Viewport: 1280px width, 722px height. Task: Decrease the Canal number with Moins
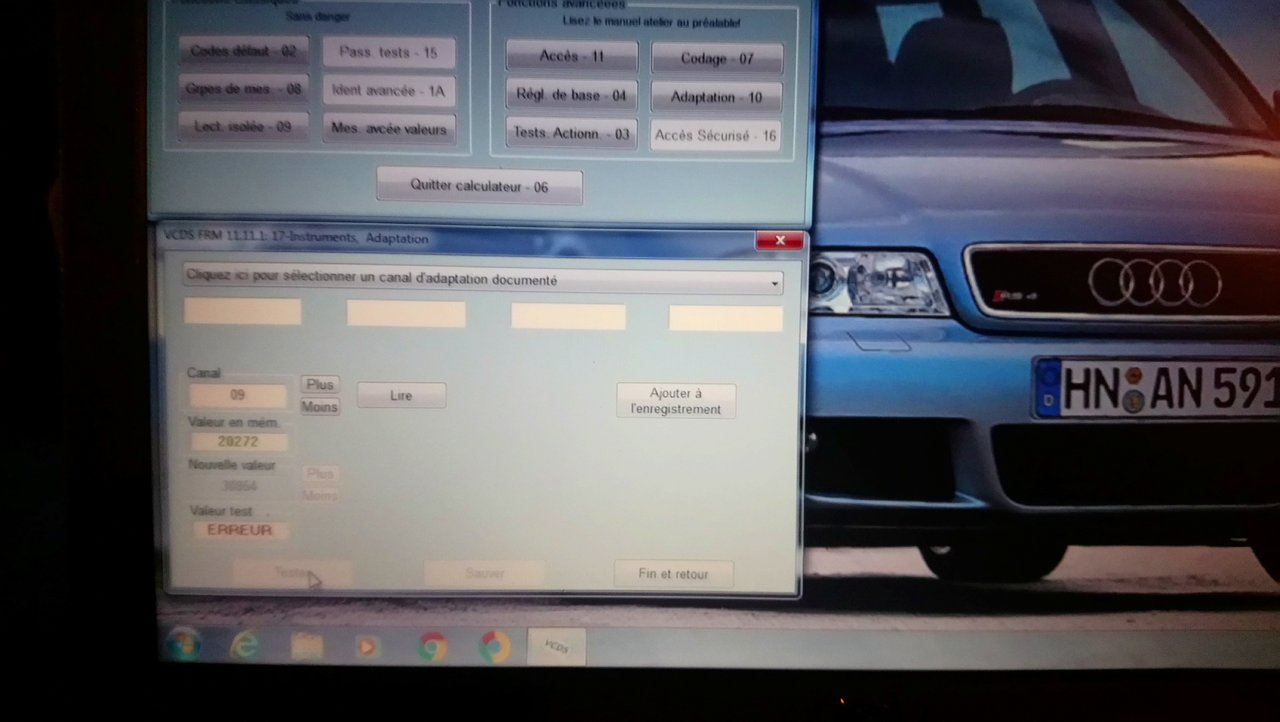coord(320,407)
